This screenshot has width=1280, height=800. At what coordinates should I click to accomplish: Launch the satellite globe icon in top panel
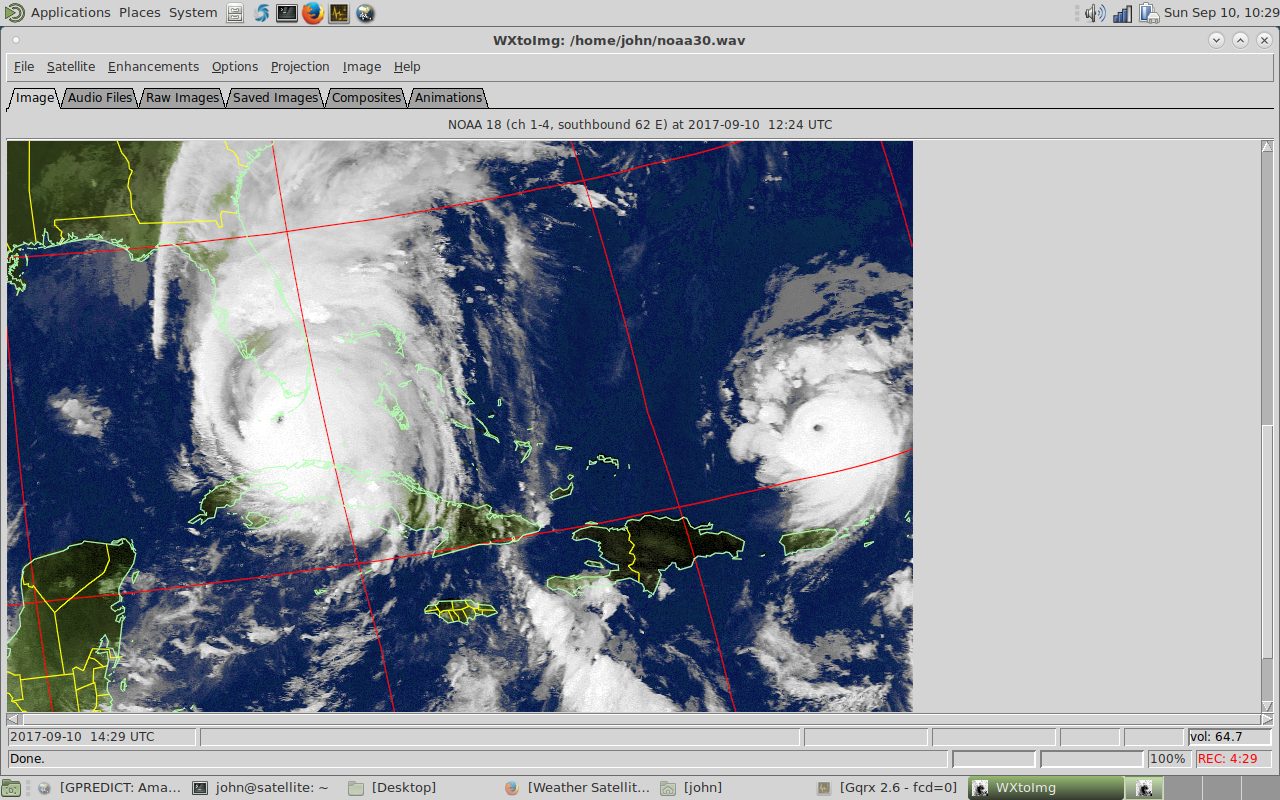click(x=365, y=13)
